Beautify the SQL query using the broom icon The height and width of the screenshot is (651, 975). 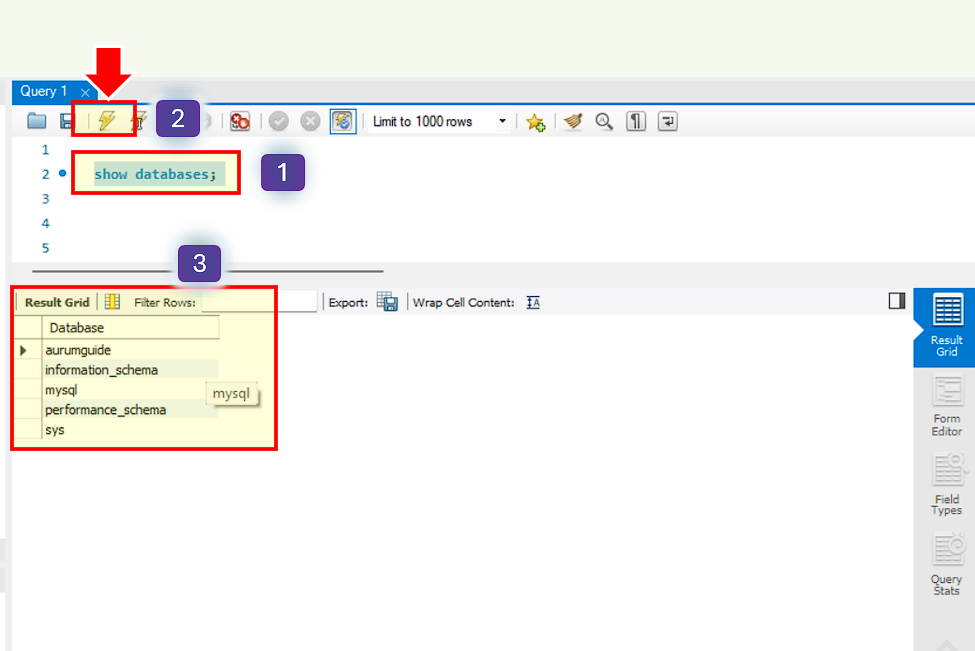[x=572, y=120]
